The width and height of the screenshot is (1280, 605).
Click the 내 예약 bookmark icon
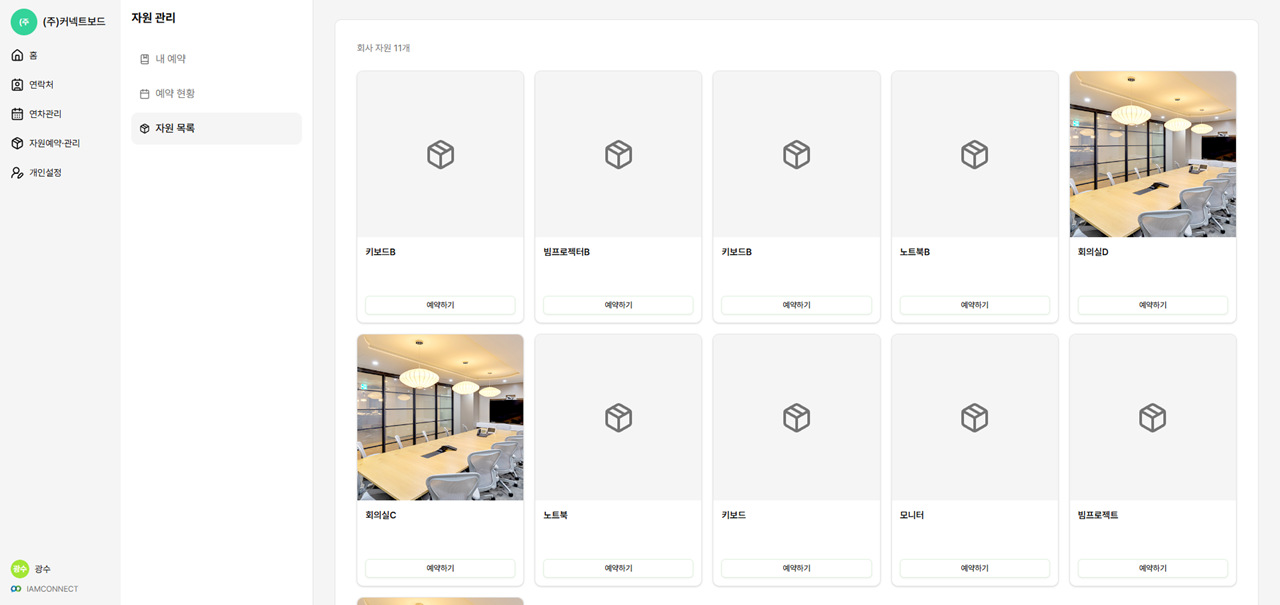point(144,59)
